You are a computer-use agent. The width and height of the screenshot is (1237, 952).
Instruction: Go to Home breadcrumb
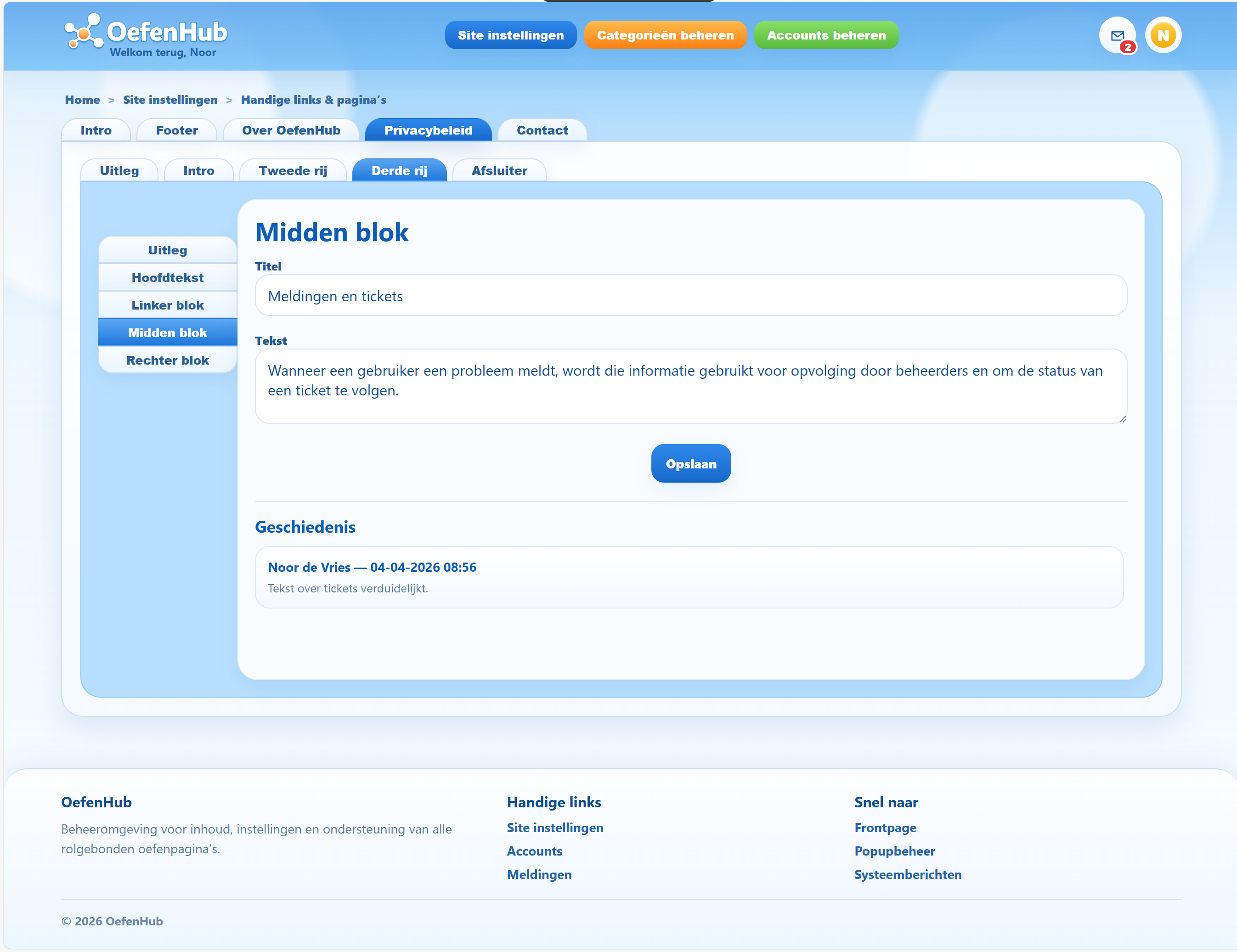click(x=82, y=100)
